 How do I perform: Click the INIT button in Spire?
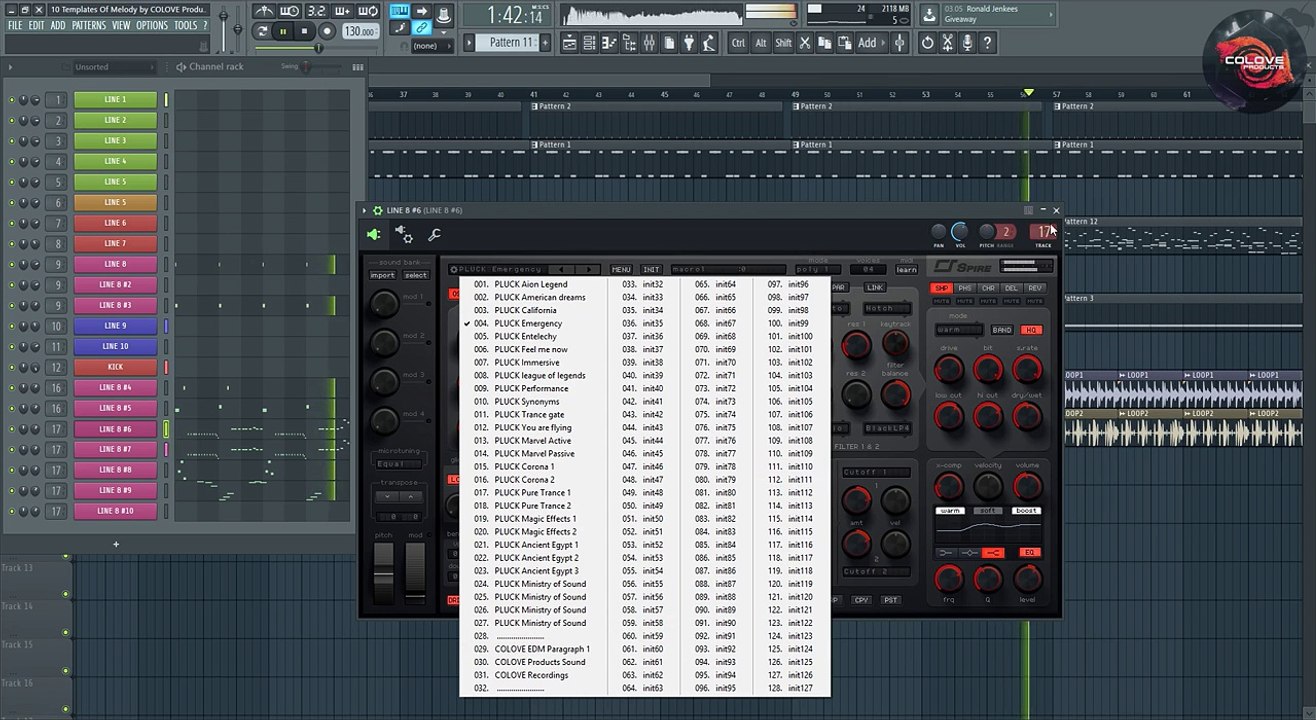pos(651,270)
